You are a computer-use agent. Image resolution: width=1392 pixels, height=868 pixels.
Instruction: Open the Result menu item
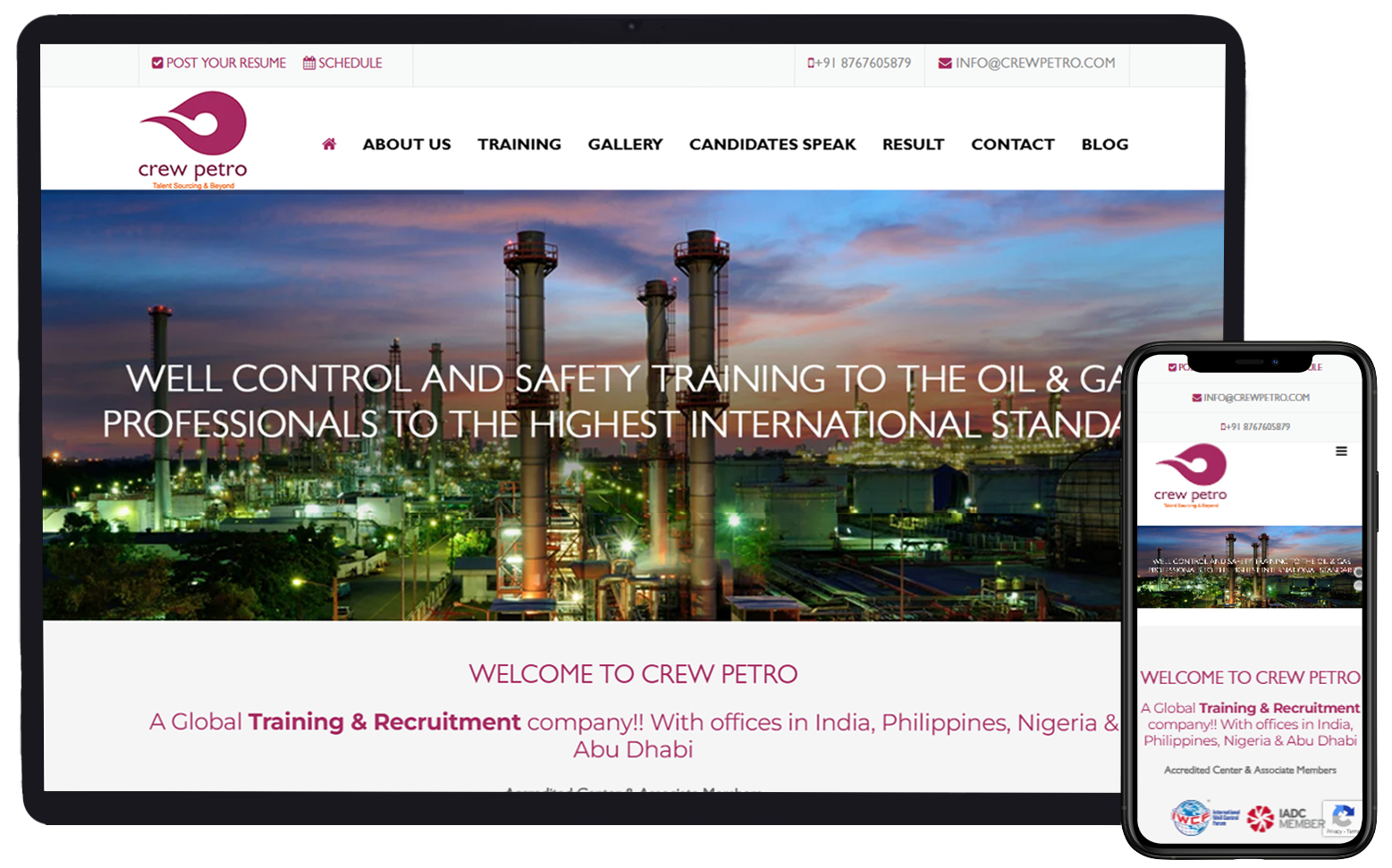[x=913, y=144]
